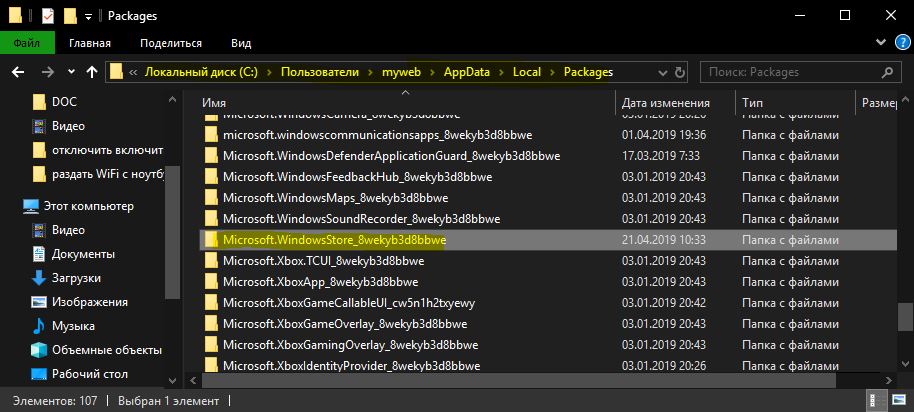
Task: Open Рабочий стол in navigation pane
Action: 90,374
